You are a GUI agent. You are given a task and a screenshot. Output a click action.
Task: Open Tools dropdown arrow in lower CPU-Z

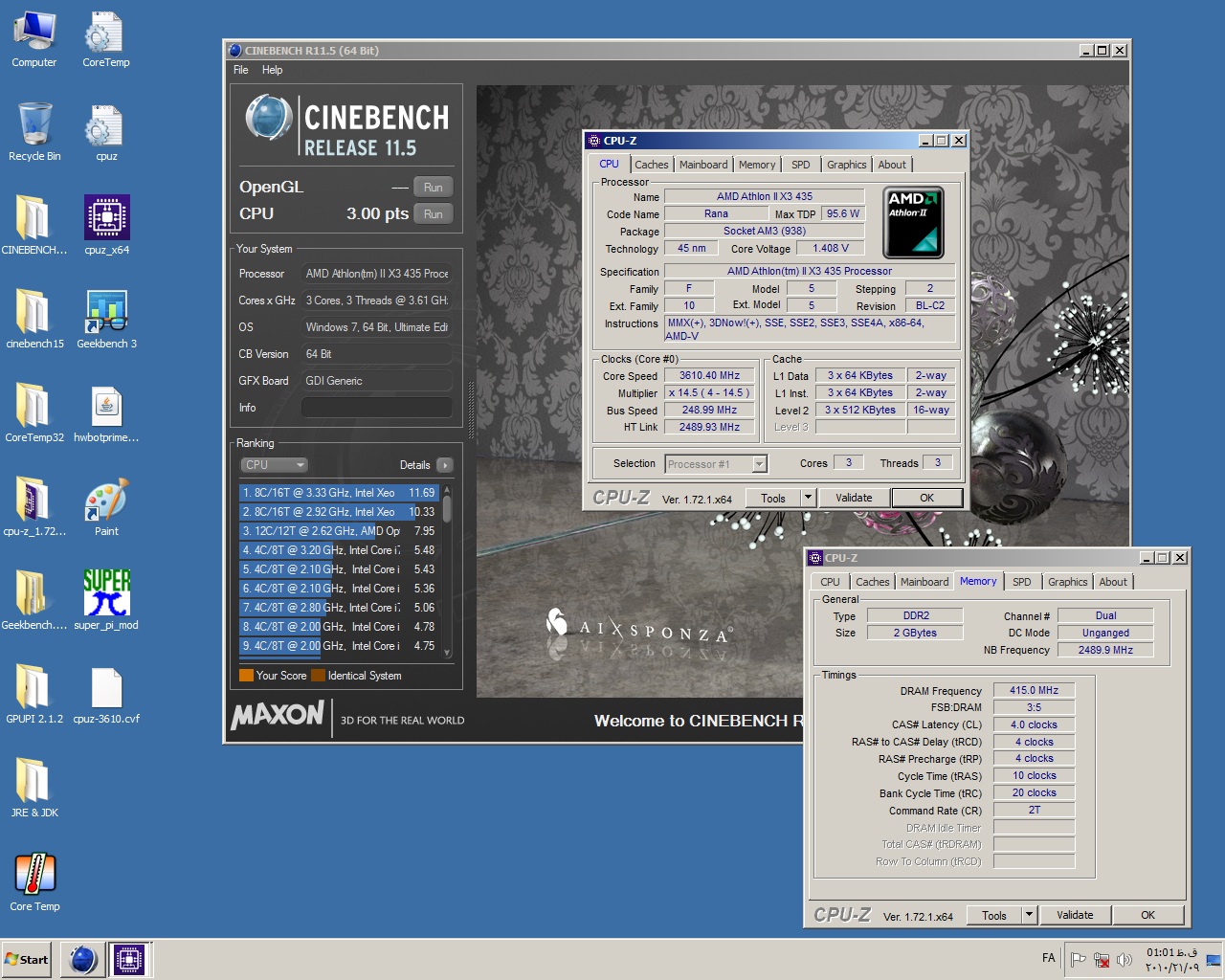click(x=1029, y=915)
